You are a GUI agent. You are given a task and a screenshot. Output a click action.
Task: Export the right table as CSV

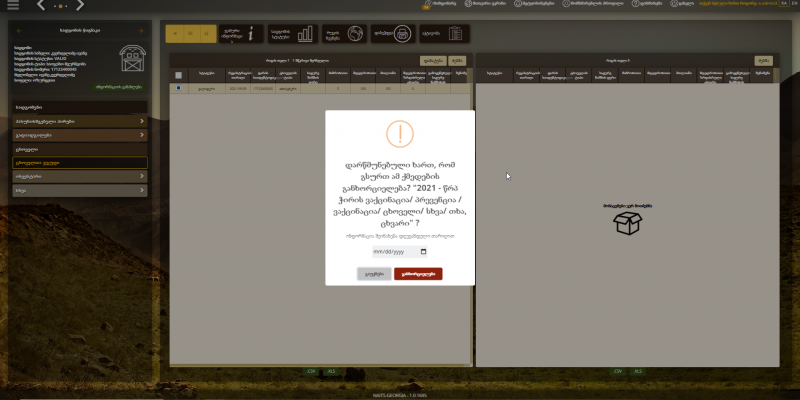tap(617, 371)
